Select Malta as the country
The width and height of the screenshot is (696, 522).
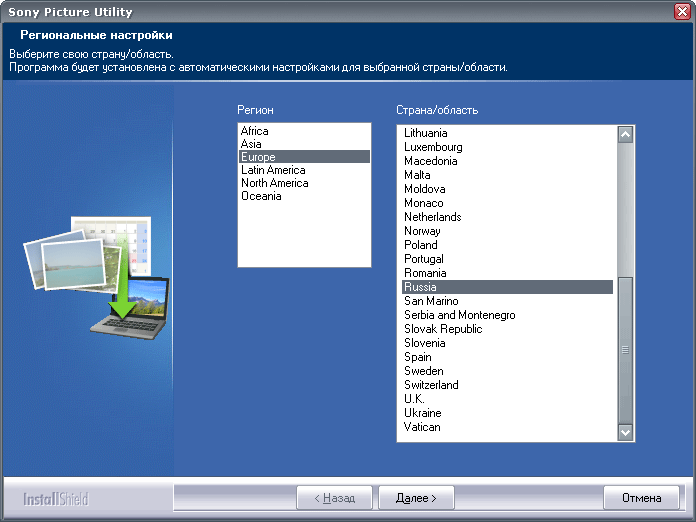tap(507, 175)
